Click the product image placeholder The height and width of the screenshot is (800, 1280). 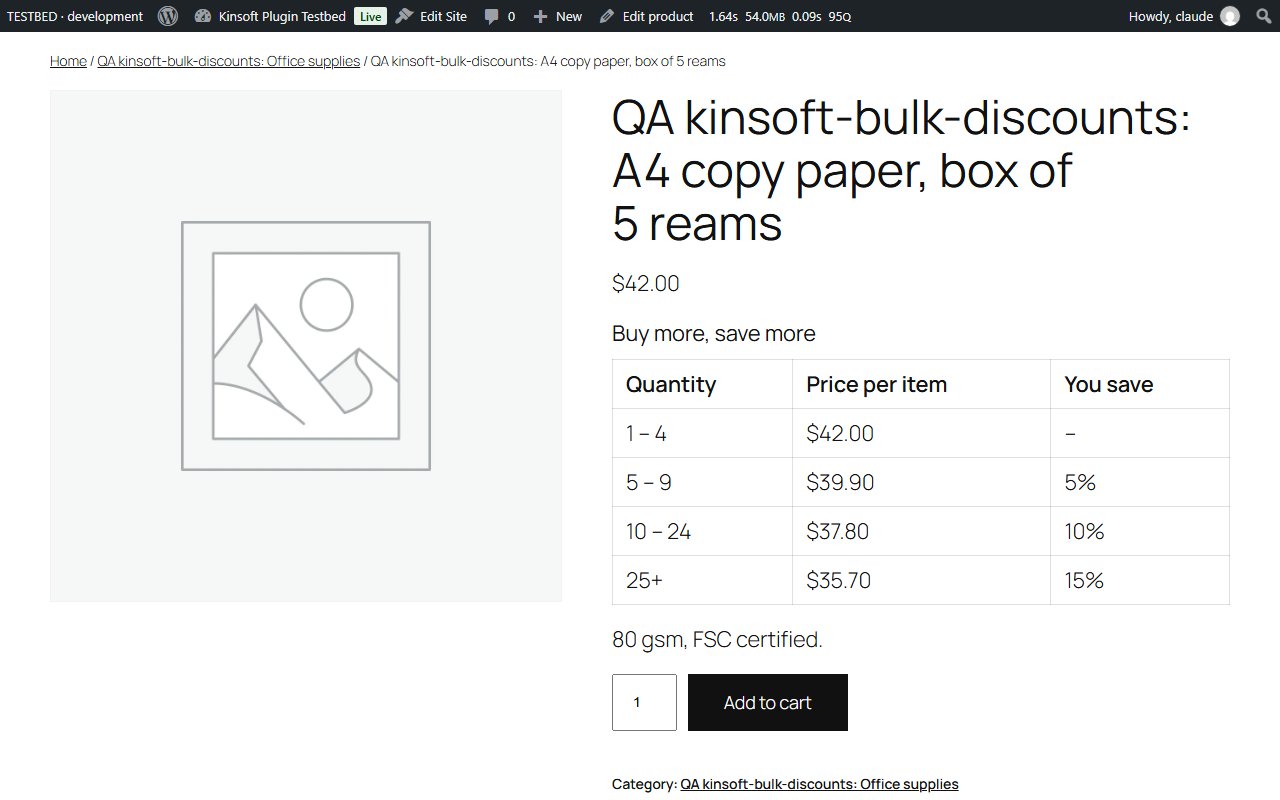[306, 346]
